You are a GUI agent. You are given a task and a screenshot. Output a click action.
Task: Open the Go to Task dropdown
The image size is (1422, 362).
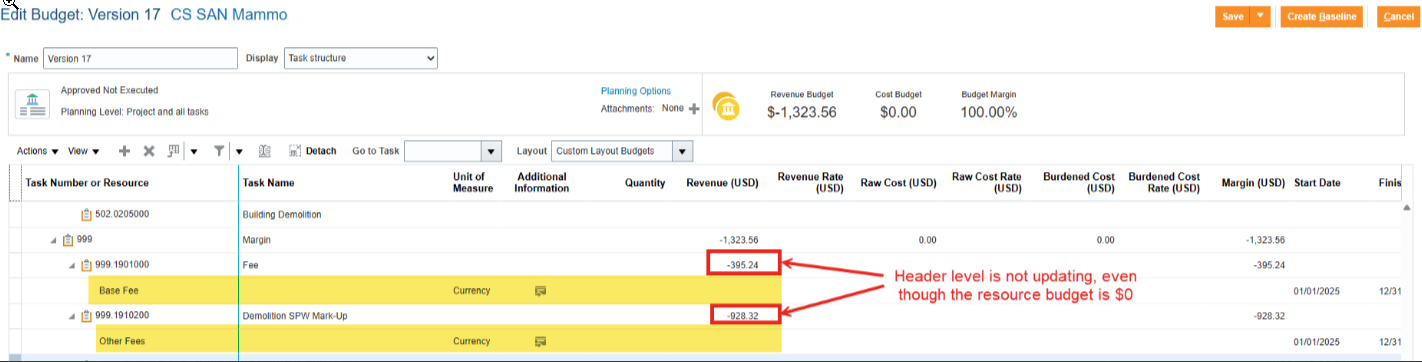click(491, 151)
